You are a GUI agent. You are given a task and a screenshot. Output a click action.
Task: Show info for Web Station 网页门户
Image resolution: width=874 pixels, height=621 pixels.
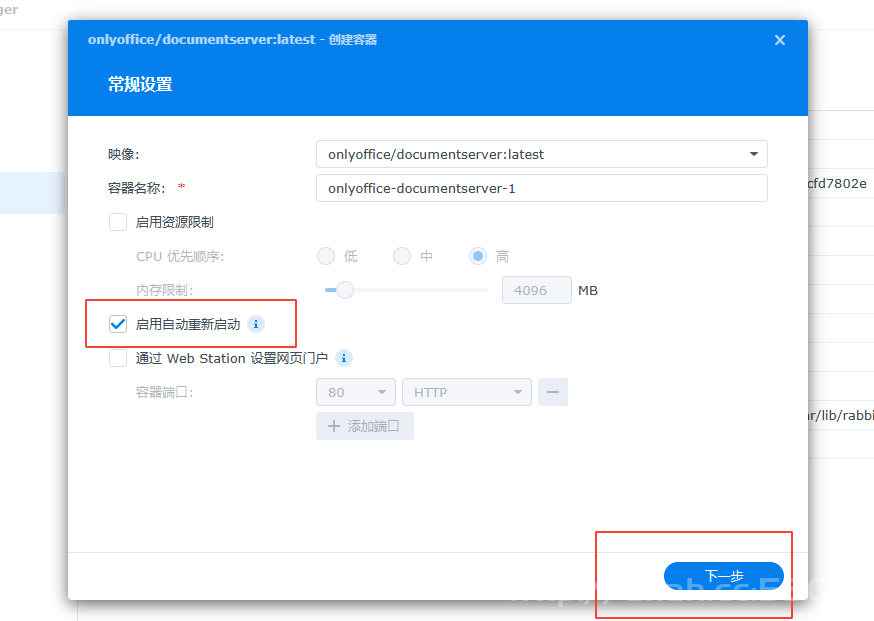344,358
